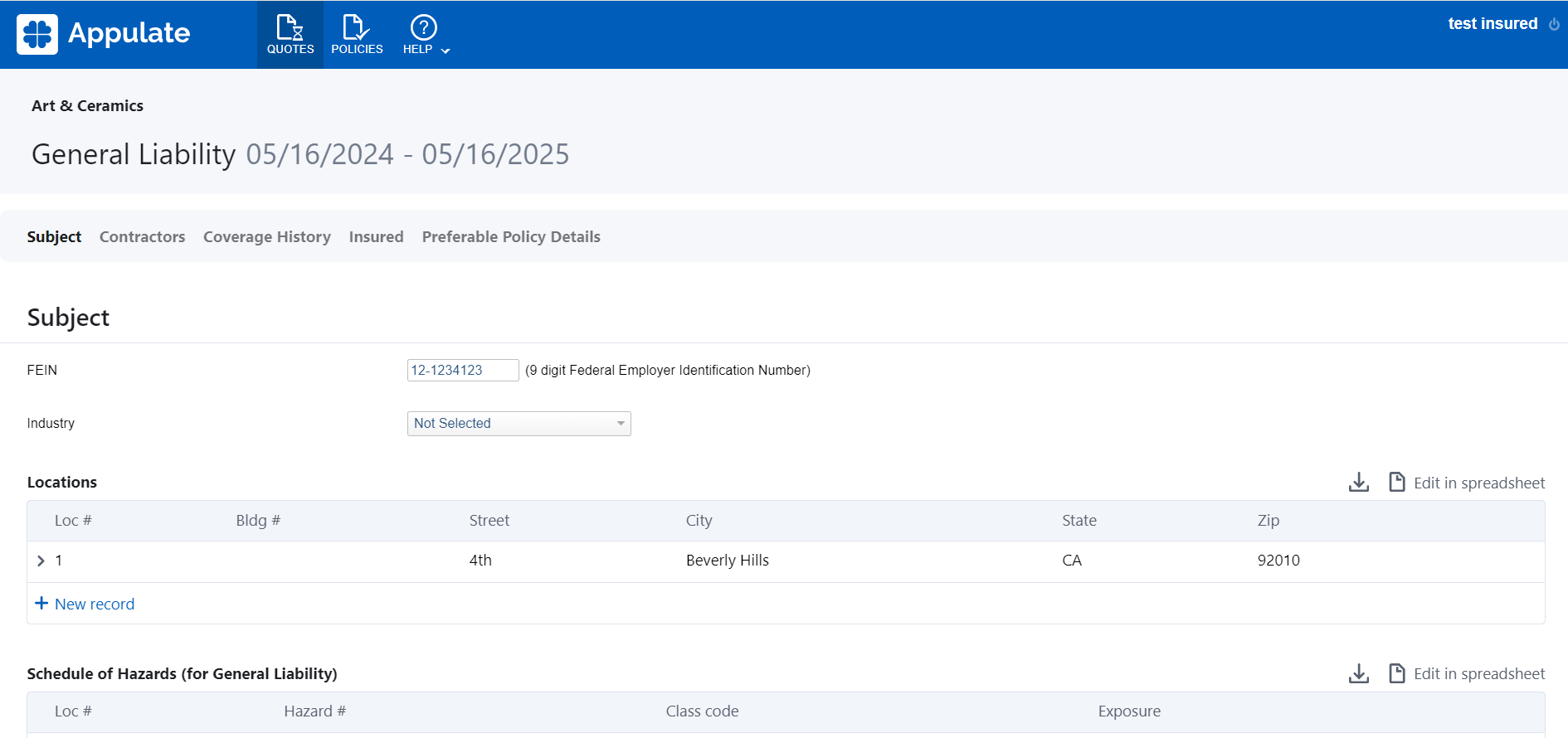The height and width of the screenshot is (738, 1568).
Task: Expand the Help menu arrow
Action: coord(446,51)
